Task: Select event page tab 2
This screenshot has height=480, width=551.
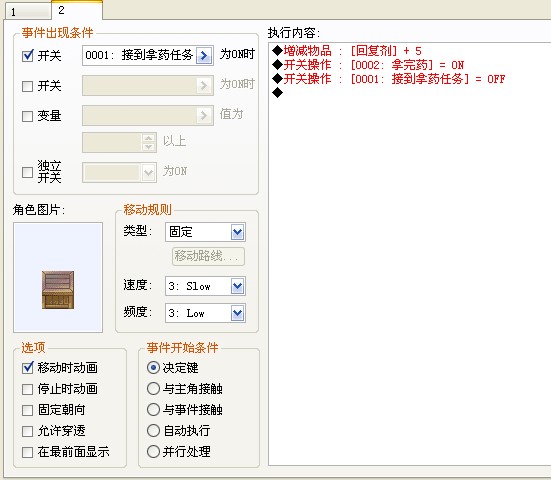Action: point(77,10)
